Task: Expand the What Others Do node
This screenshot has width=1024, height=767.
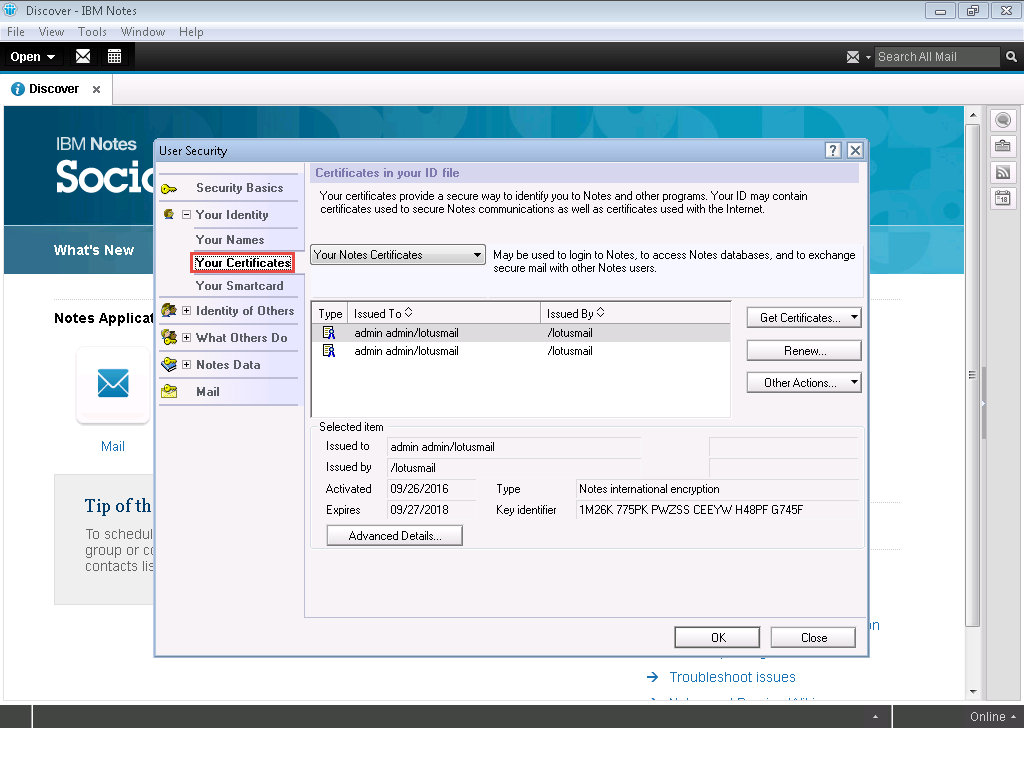Action: (x=186, y=337)
